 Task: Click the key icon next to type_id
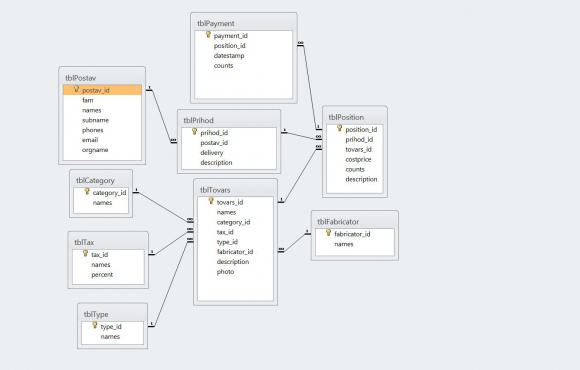tap(95, 325)
